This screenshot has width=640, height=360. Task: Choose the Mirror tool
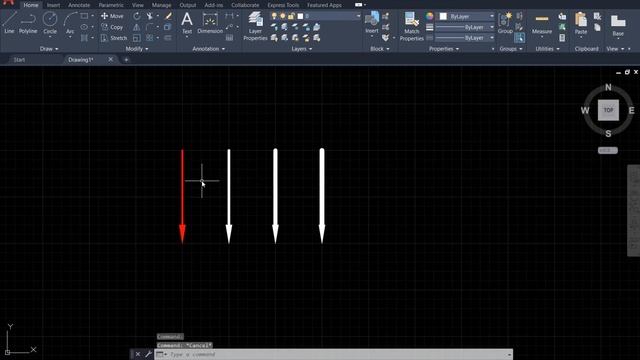[137, 27]
